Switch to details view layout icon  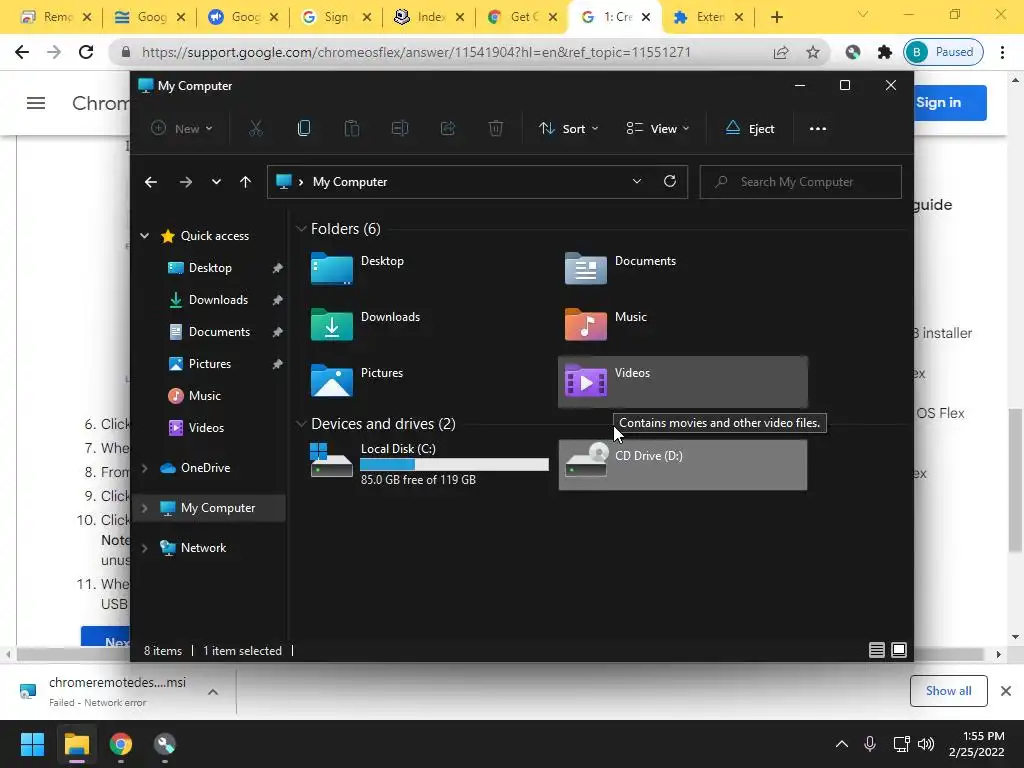click(876, 650)
